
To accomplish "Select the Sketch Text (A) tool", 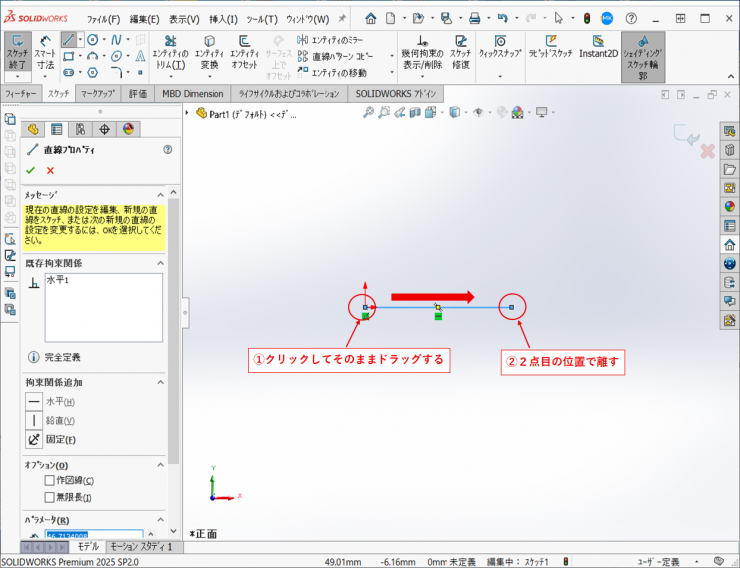I will pyautogui.click(x=140, y=56).
